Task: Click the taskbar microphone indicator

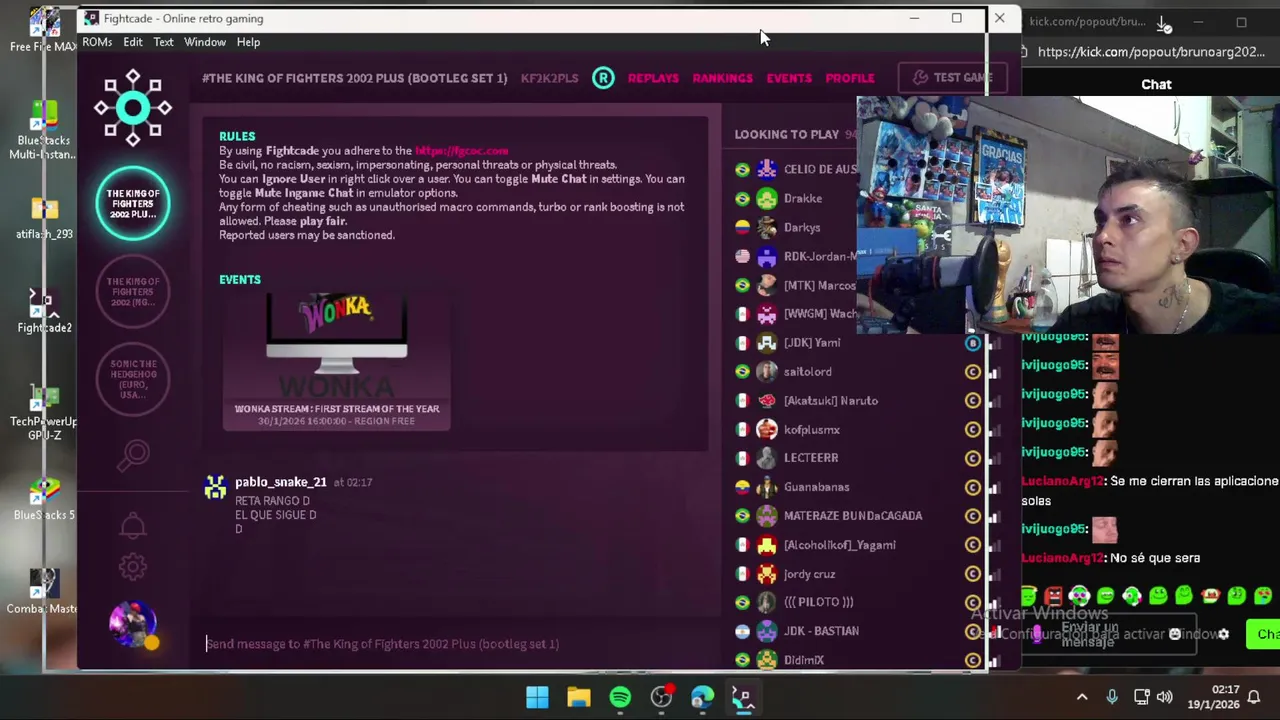Action: 1112,697
